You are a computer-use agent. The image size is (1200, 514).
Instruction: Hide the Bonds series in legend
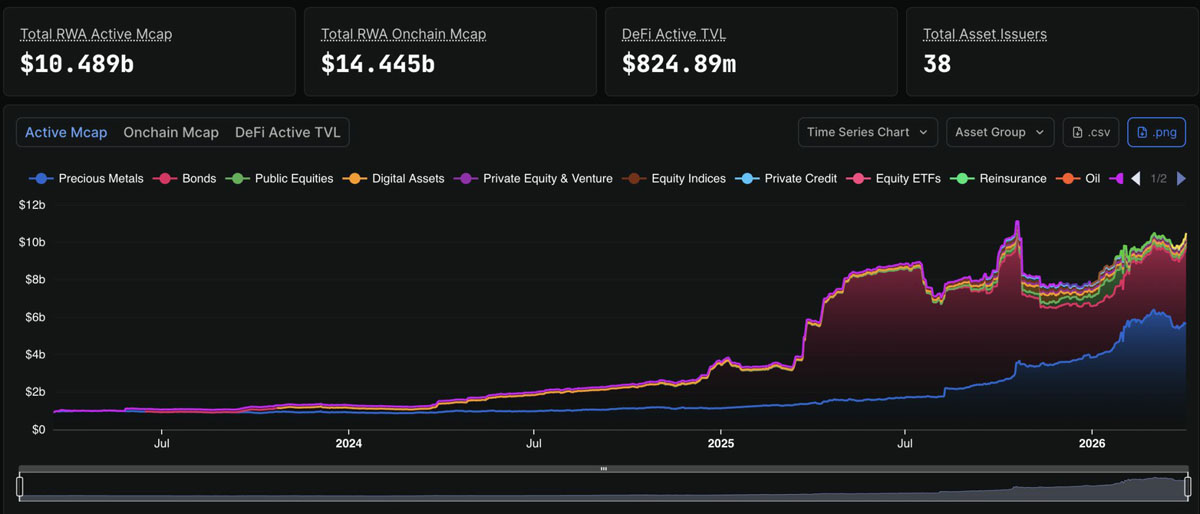coord(198,179)
